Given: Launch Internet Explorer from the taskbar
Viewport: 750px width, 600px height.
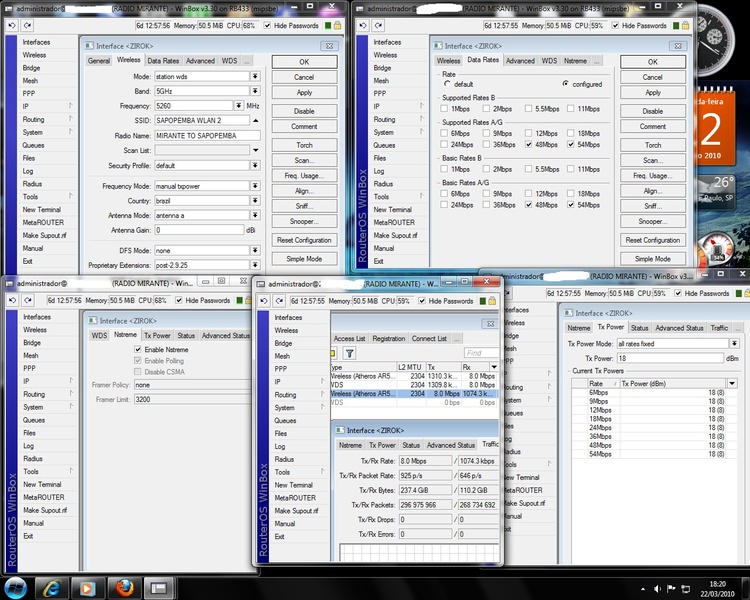Looking at the screenshot, I should click(x=51, y=589).
